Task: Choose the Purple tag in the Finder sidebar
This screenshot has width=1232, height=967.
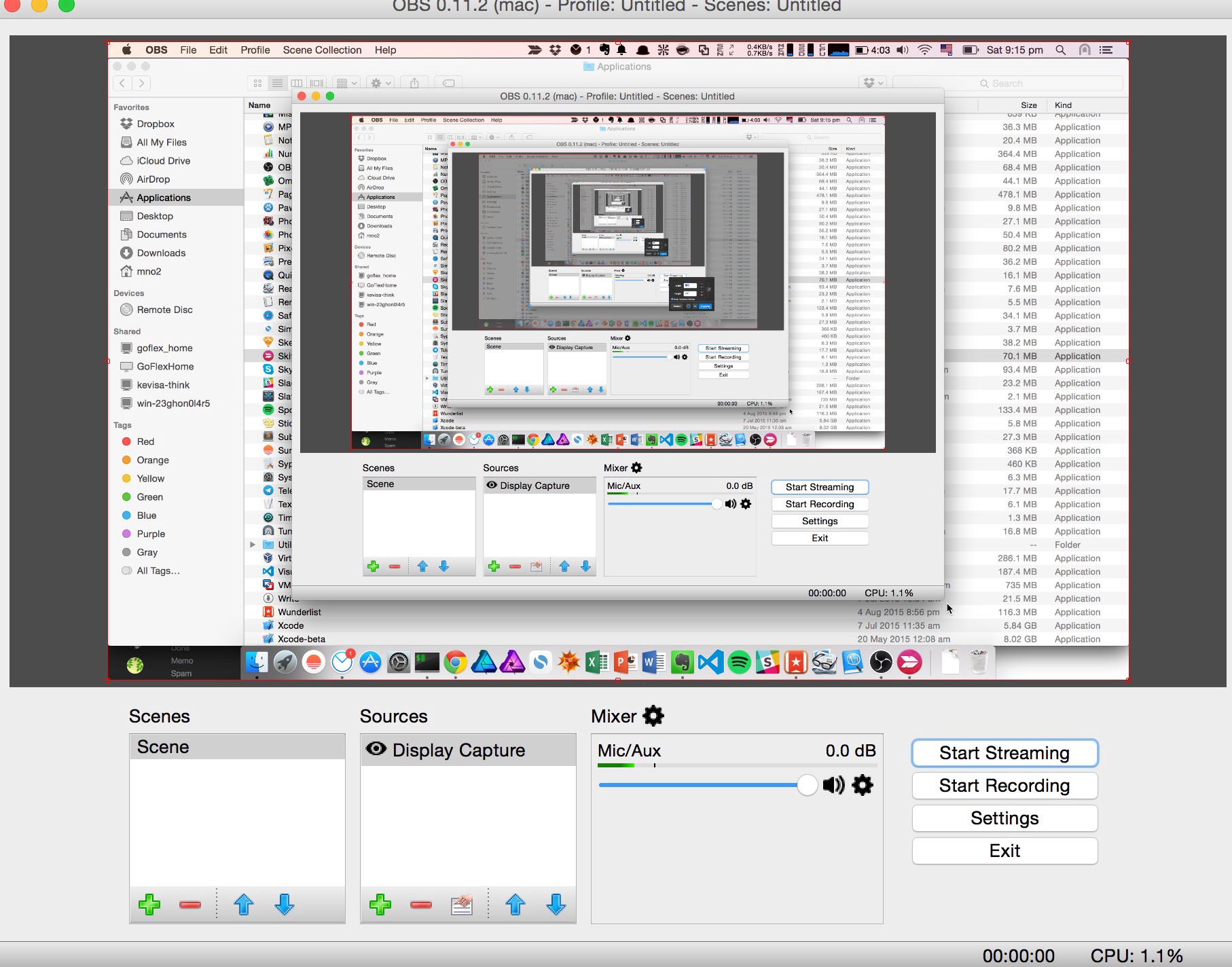Action: pyautogui.click(x=175, y=534)
